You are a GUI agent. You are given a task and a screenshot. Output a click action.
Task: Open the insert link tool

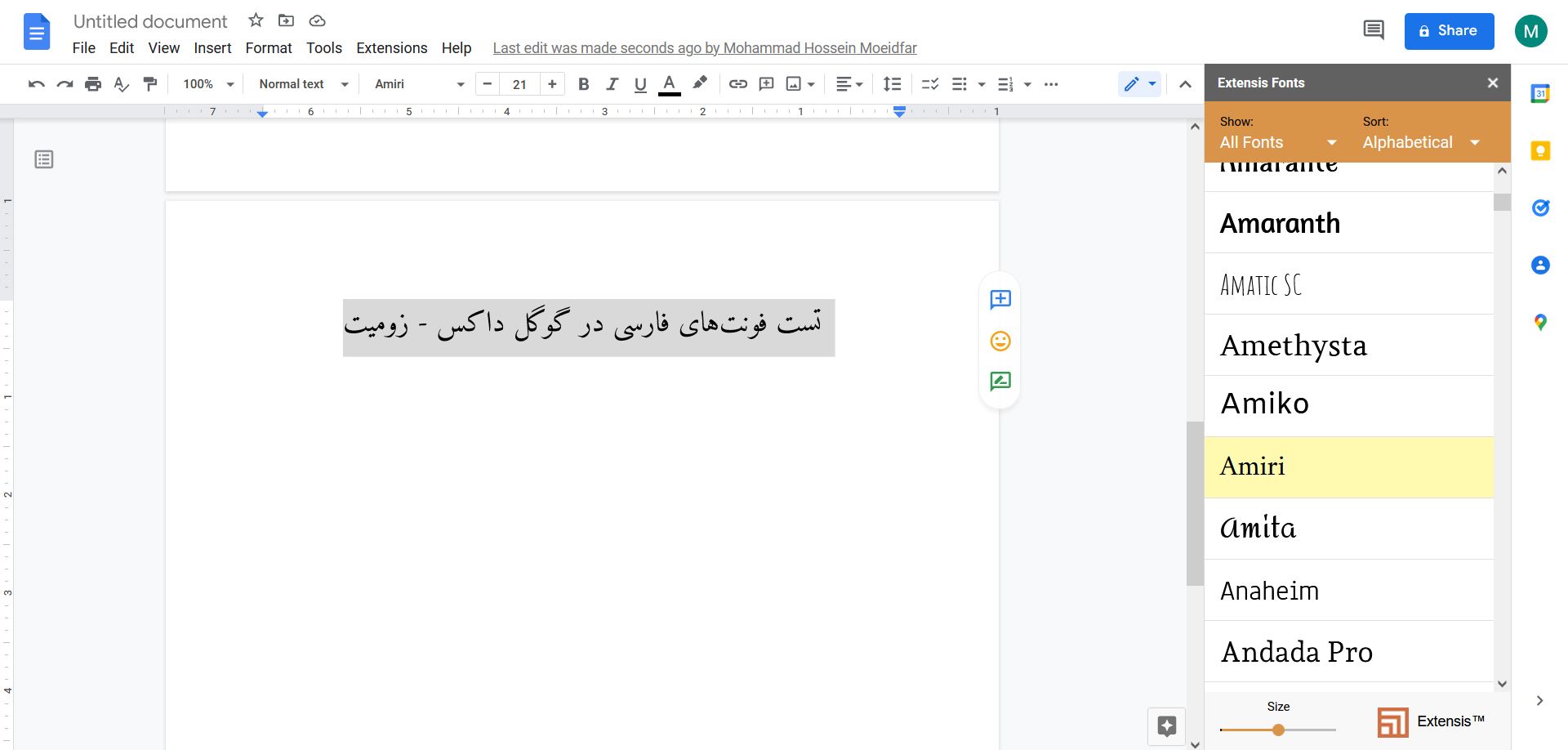pyautogui.click(x=738, y=83)
